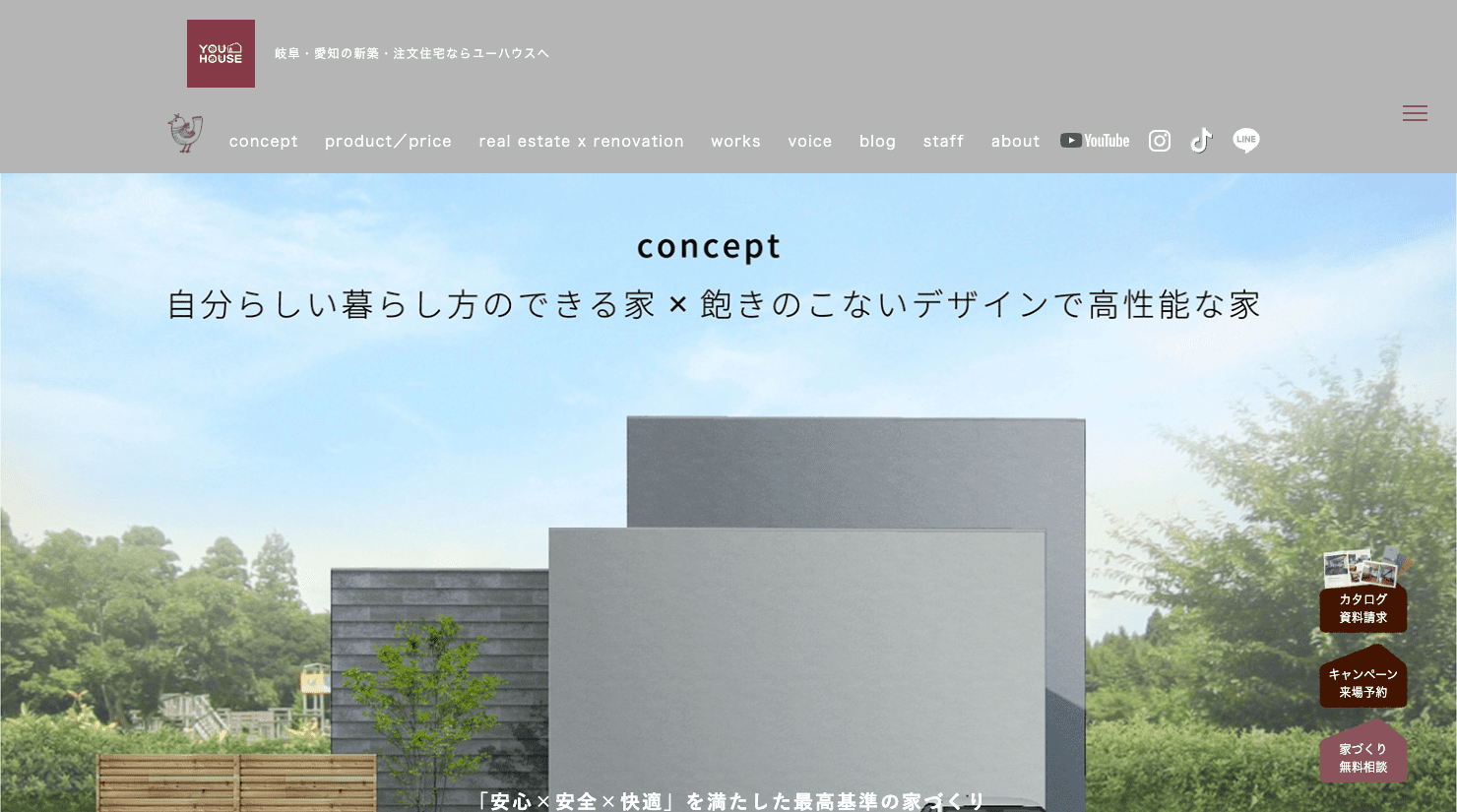Open the LINE chat icon
The height and width of the screenshot is (812, 1457).
click(x=1246, y=141)
